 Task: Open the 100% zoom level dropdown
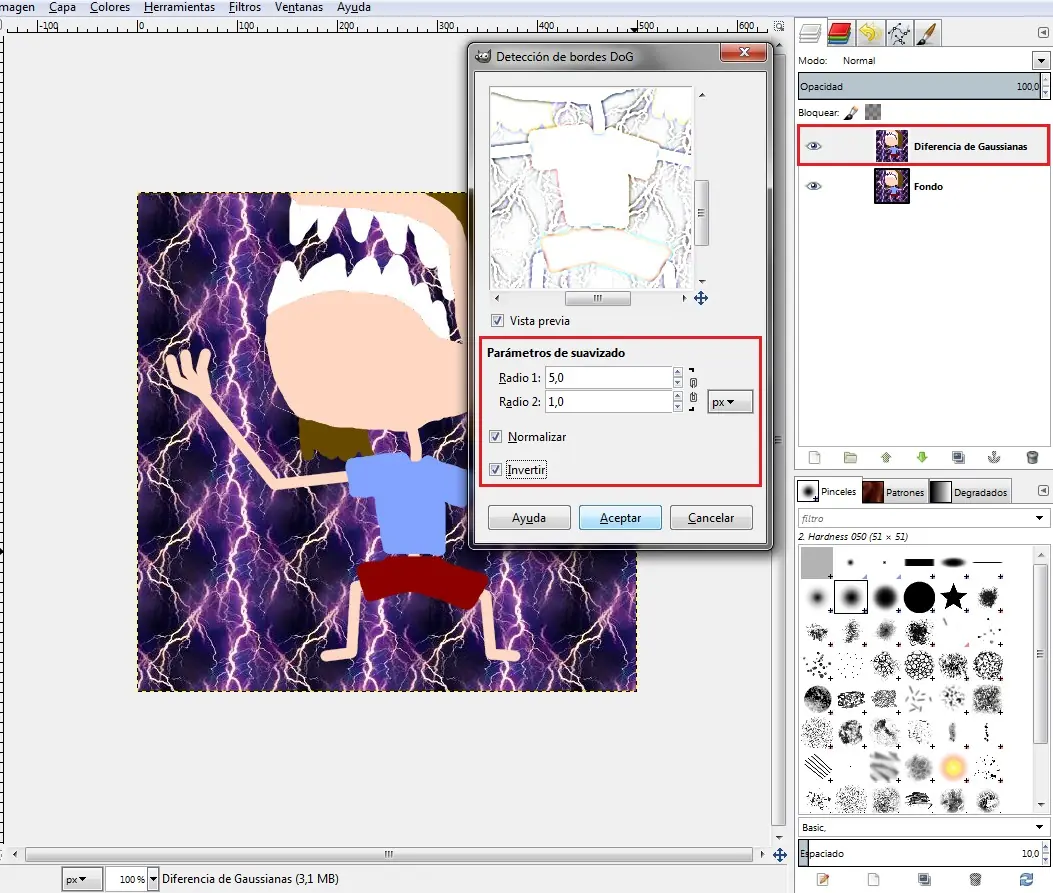click(153, 879)
